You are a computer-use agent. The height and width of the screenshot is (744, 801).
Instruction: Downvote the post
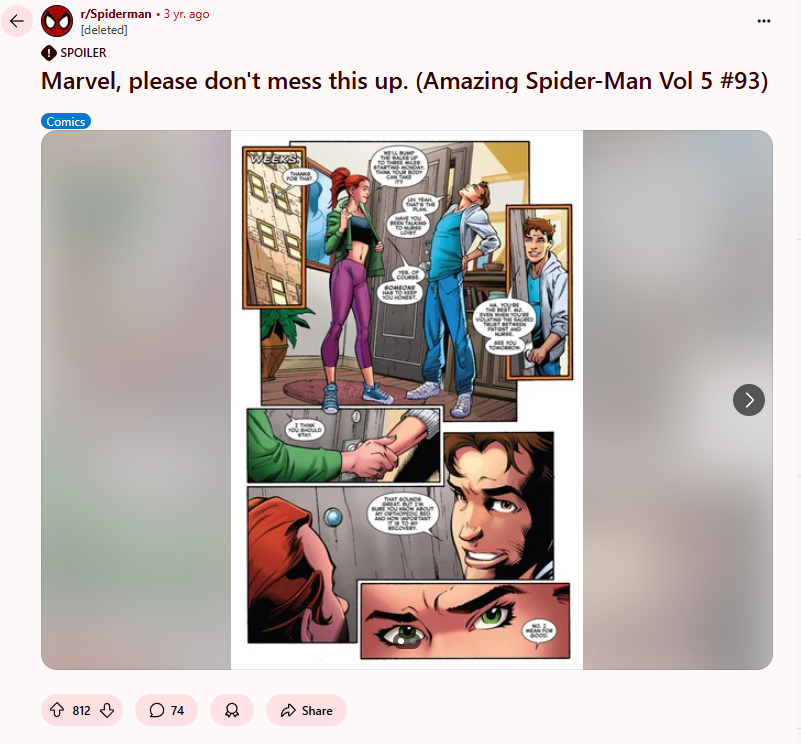[x=107, y=710]
